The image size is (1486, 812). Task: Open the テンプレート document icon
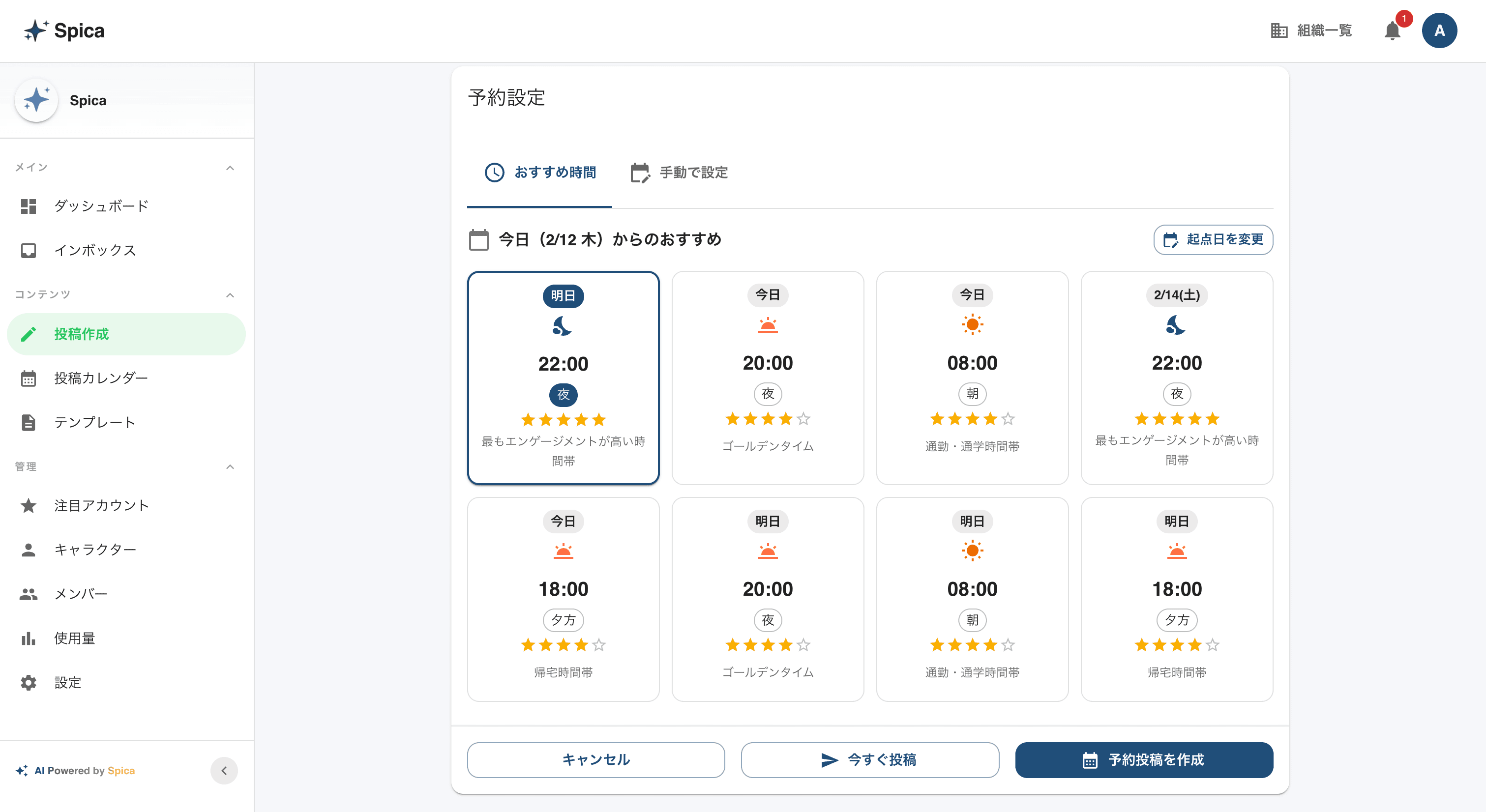[x=28, y=422]
